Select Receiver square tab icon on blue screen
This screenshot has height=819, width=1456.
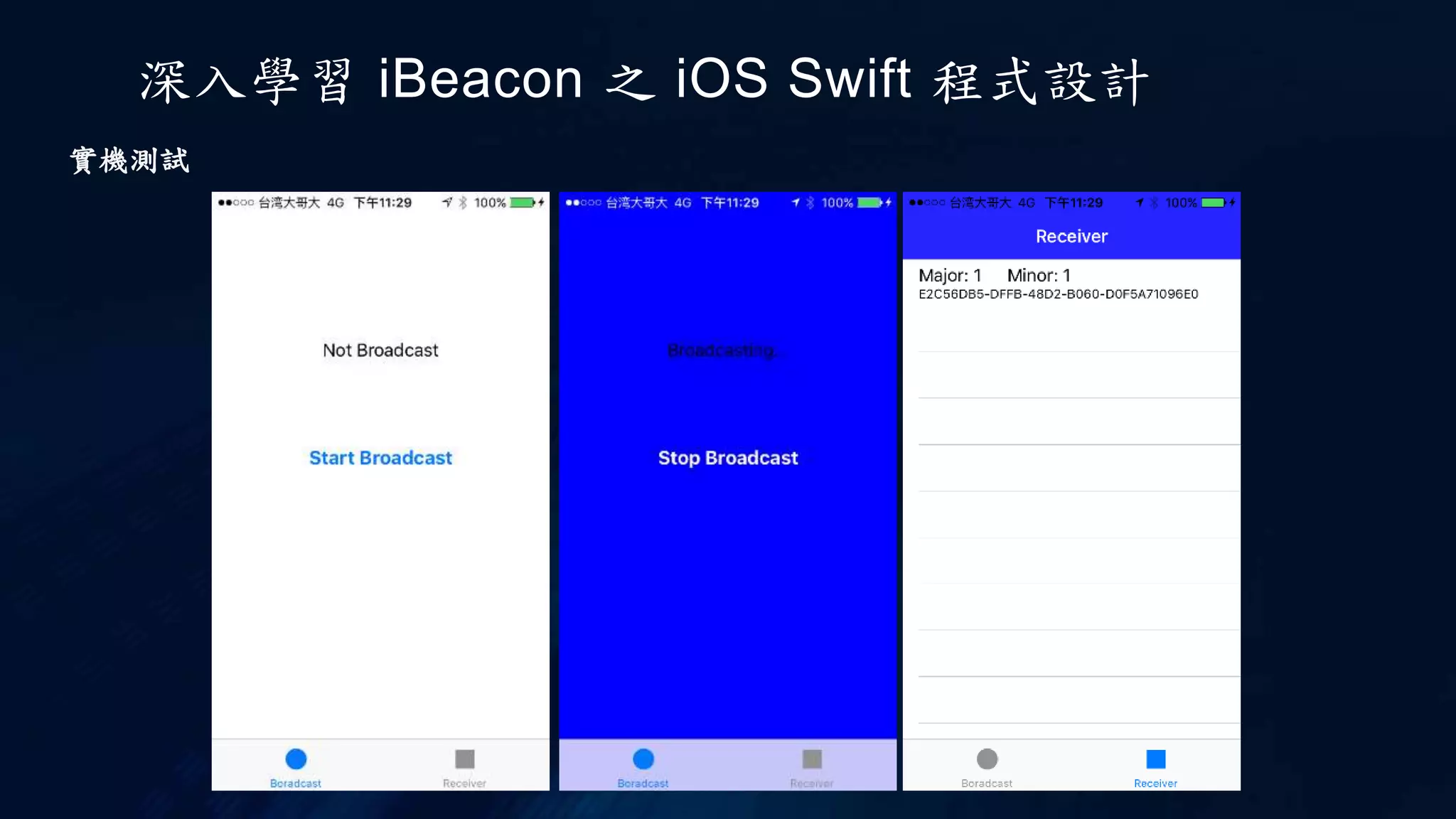tap(812, 759)
